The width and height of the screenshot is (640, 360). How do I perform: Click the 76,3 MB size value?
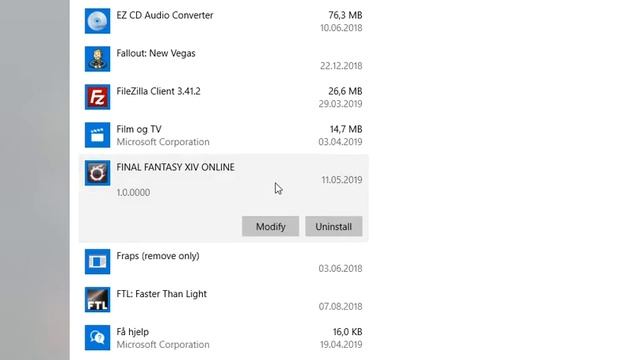pyautogui.click(x=345, y=15)
